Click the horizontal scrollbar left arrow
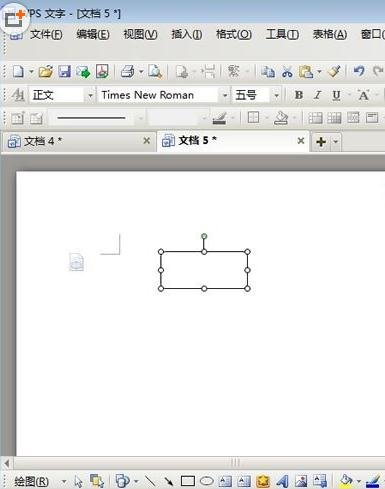 (x=7, y=463)
